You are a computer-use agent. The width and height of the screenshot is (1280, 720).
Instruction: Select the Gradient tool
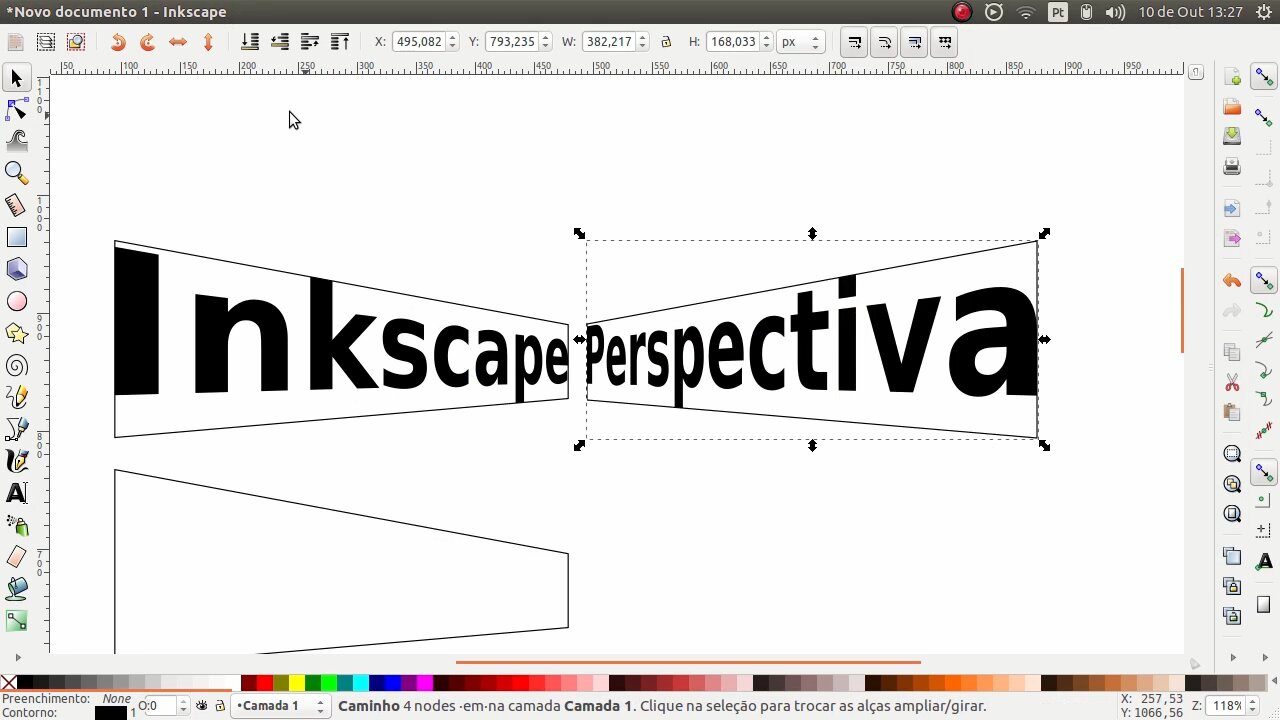(16, 621)
